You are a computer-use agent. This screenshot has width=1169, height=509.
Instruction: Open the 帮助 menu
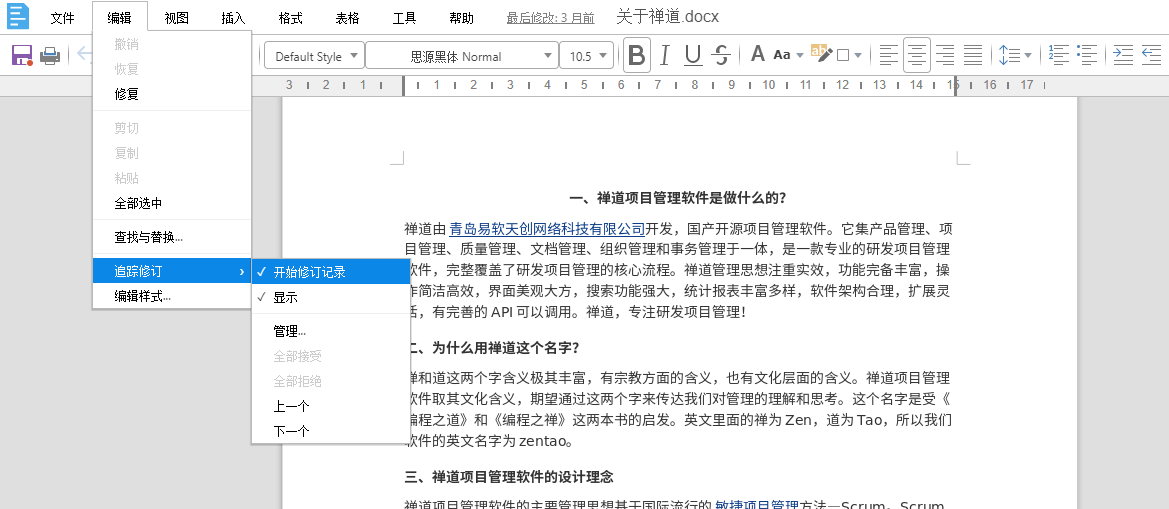pyautogui.click(x=461, y=18)
